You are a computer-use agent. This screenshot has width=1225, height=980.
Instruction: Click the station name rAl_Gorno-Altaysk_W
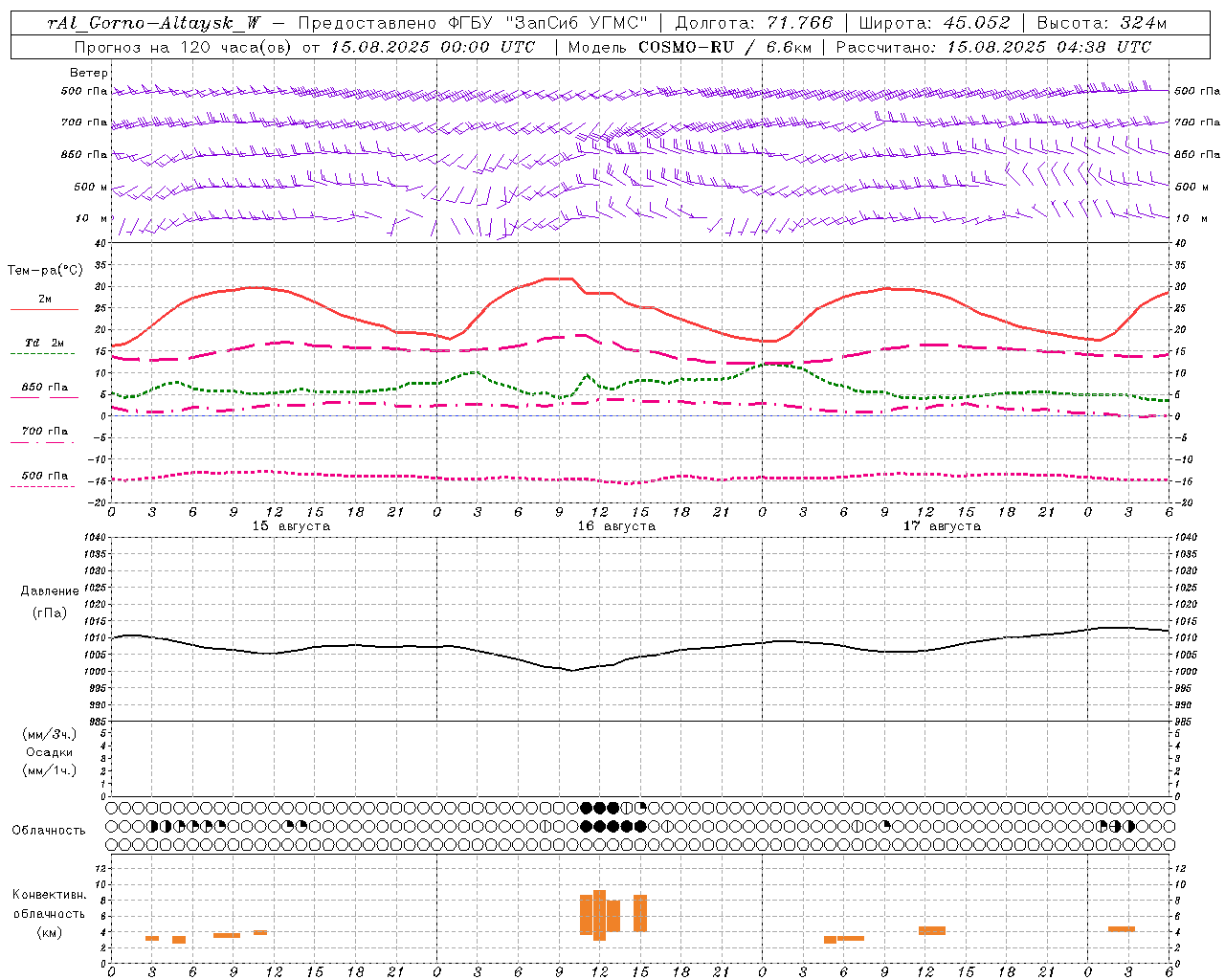click(x=153, y=23)
